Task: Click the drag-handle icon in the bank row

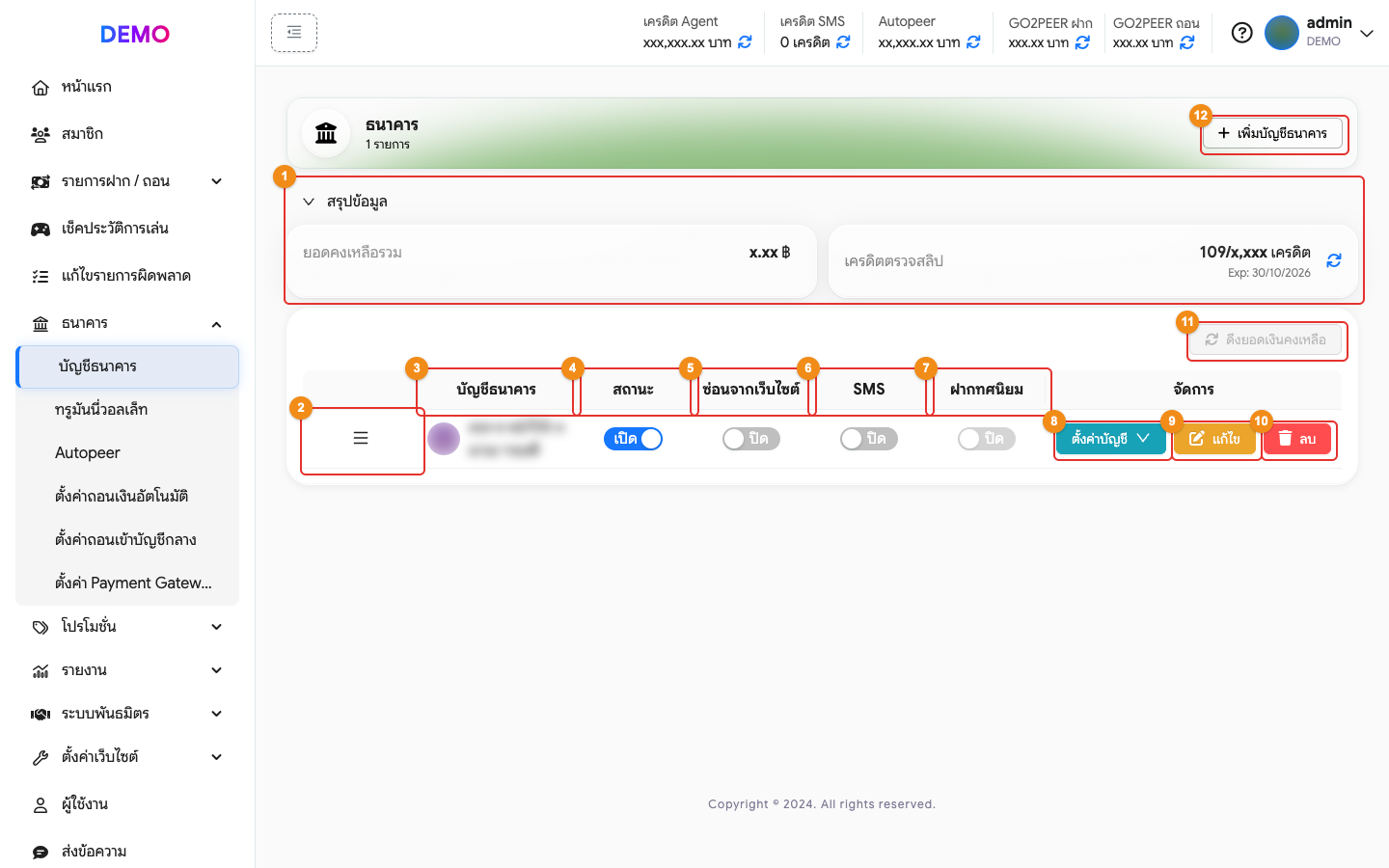Action: point(361,439)
